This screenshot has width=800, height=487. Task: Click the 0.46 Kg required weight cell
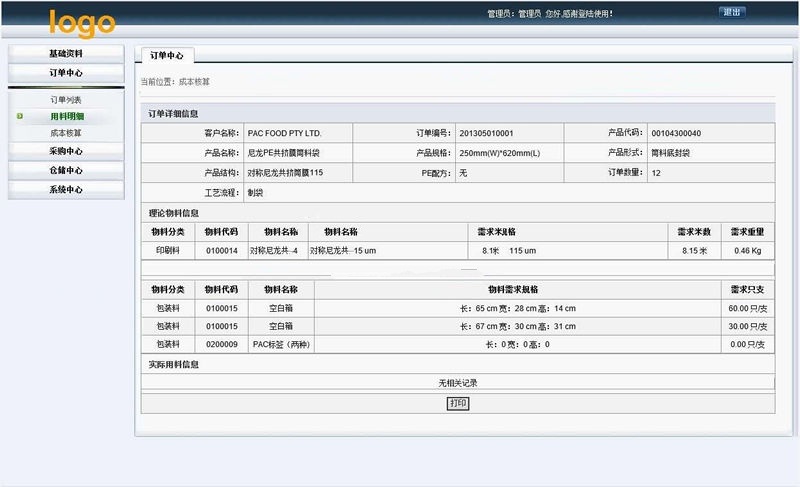(x=747, y=251)
